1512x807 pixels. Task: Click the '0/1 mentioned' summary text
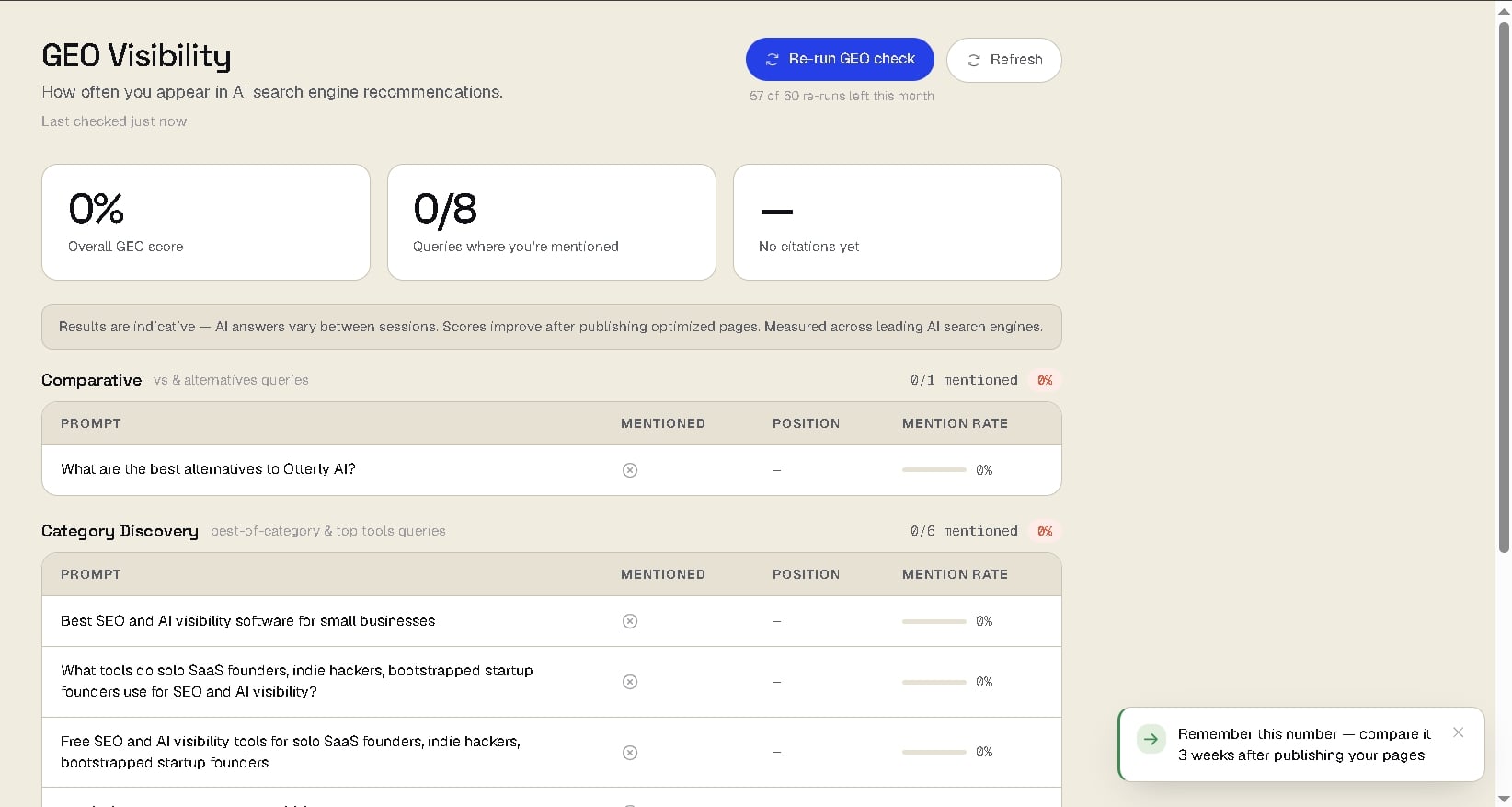coord(964,380)
